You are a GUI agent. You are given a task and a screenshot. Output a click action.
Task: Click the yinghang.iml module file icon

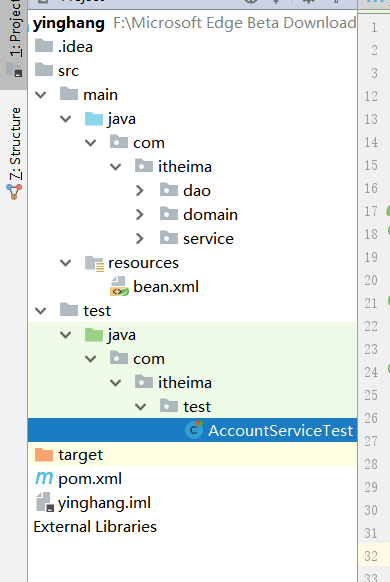point(45,502)
